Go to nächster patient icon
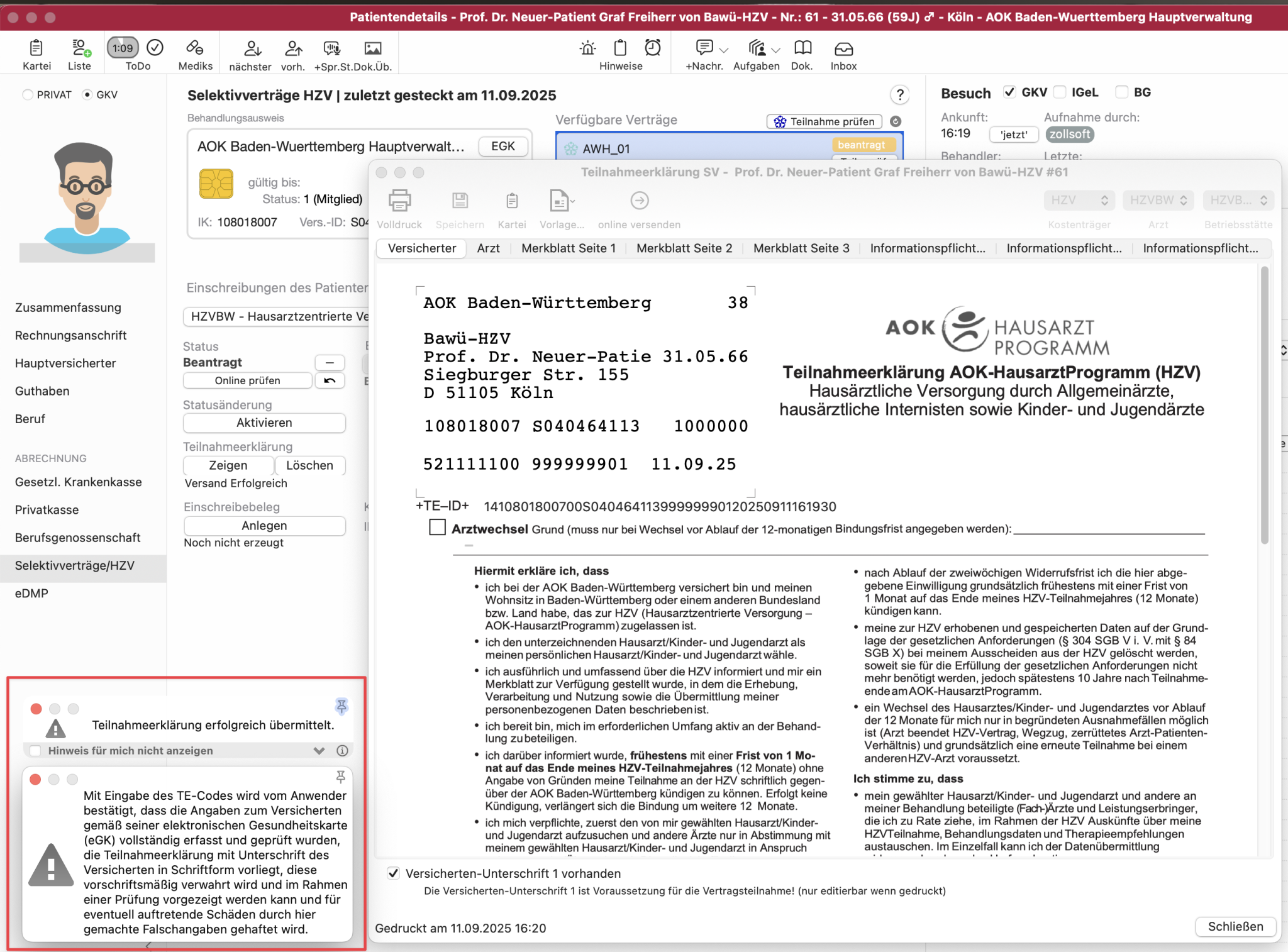The image size is (1288, 952). (x=252, y=48)
